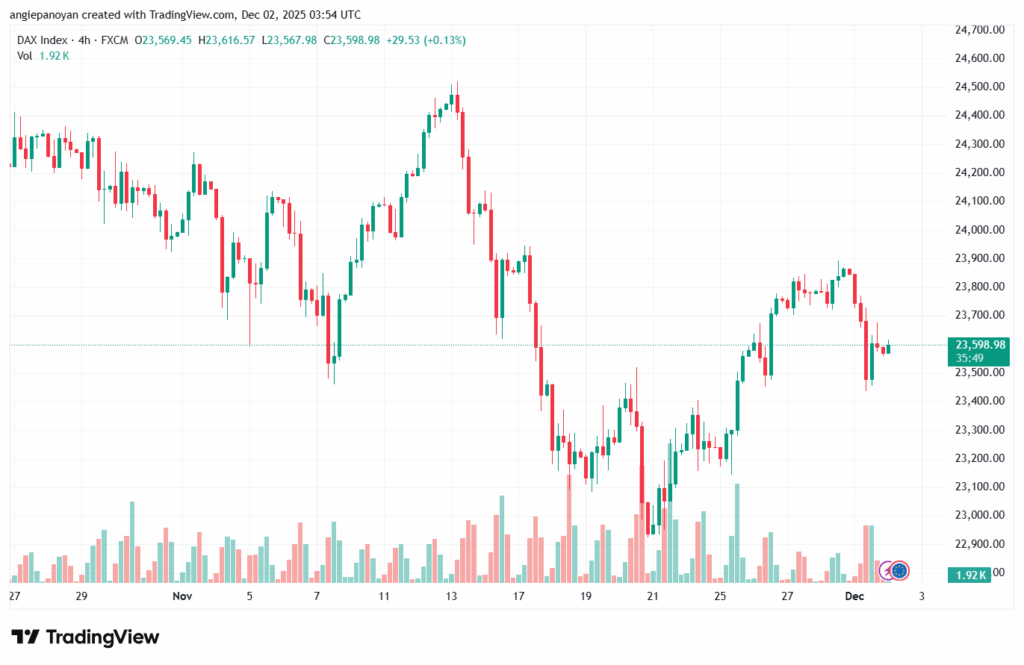
Task: Click the Low value 23,567.98 in the legend
Action: (x=290, y=40)
